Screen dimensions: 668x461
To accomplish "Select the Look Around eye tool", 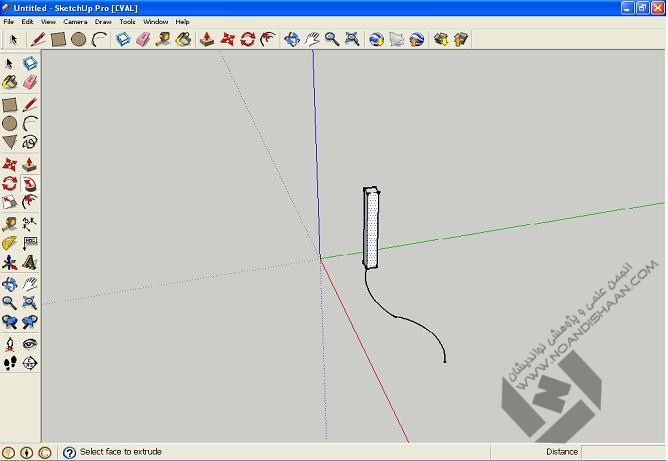I will tap(29, 343).
